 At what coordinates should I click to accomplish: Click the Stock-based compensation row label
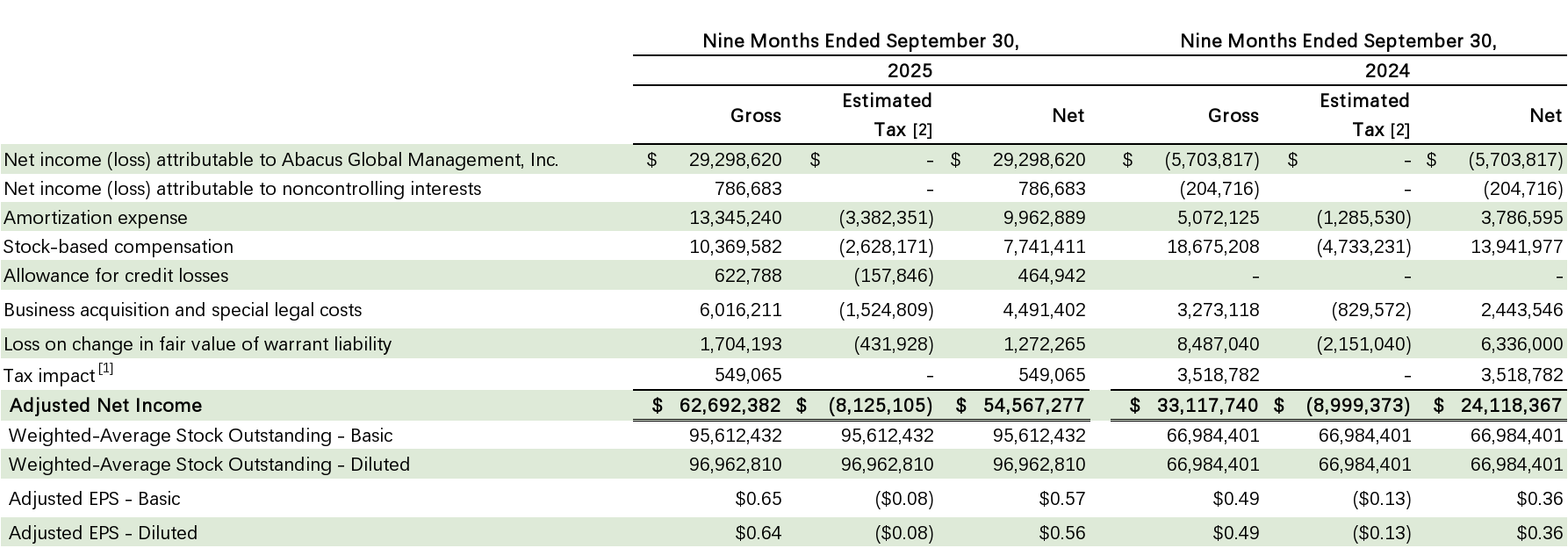(x=119, y=247)
